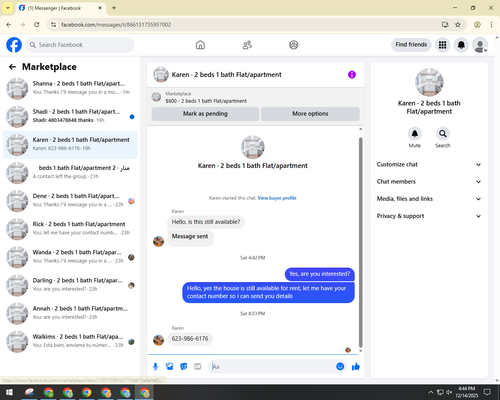This screenshot has height=400, width=500.
Task: Click Mark as pending button
Action: pos(205,114)
